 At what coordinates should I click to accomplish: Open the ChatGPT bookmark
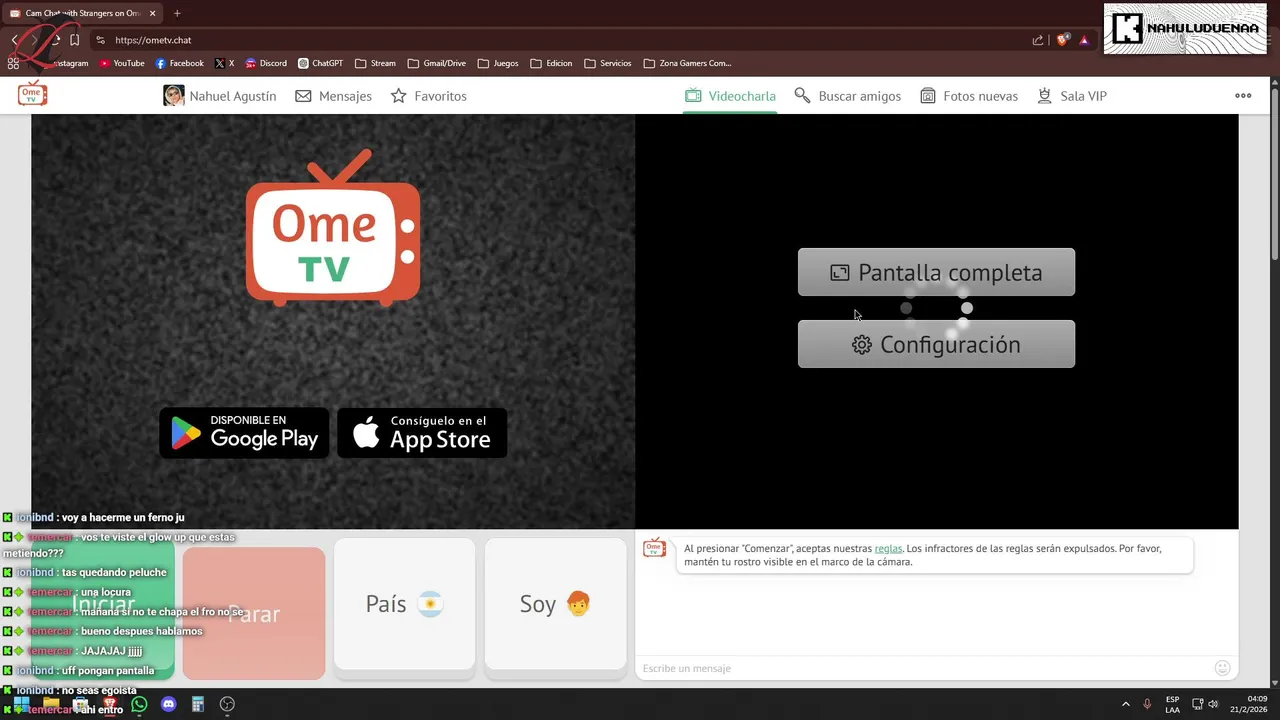320,63
